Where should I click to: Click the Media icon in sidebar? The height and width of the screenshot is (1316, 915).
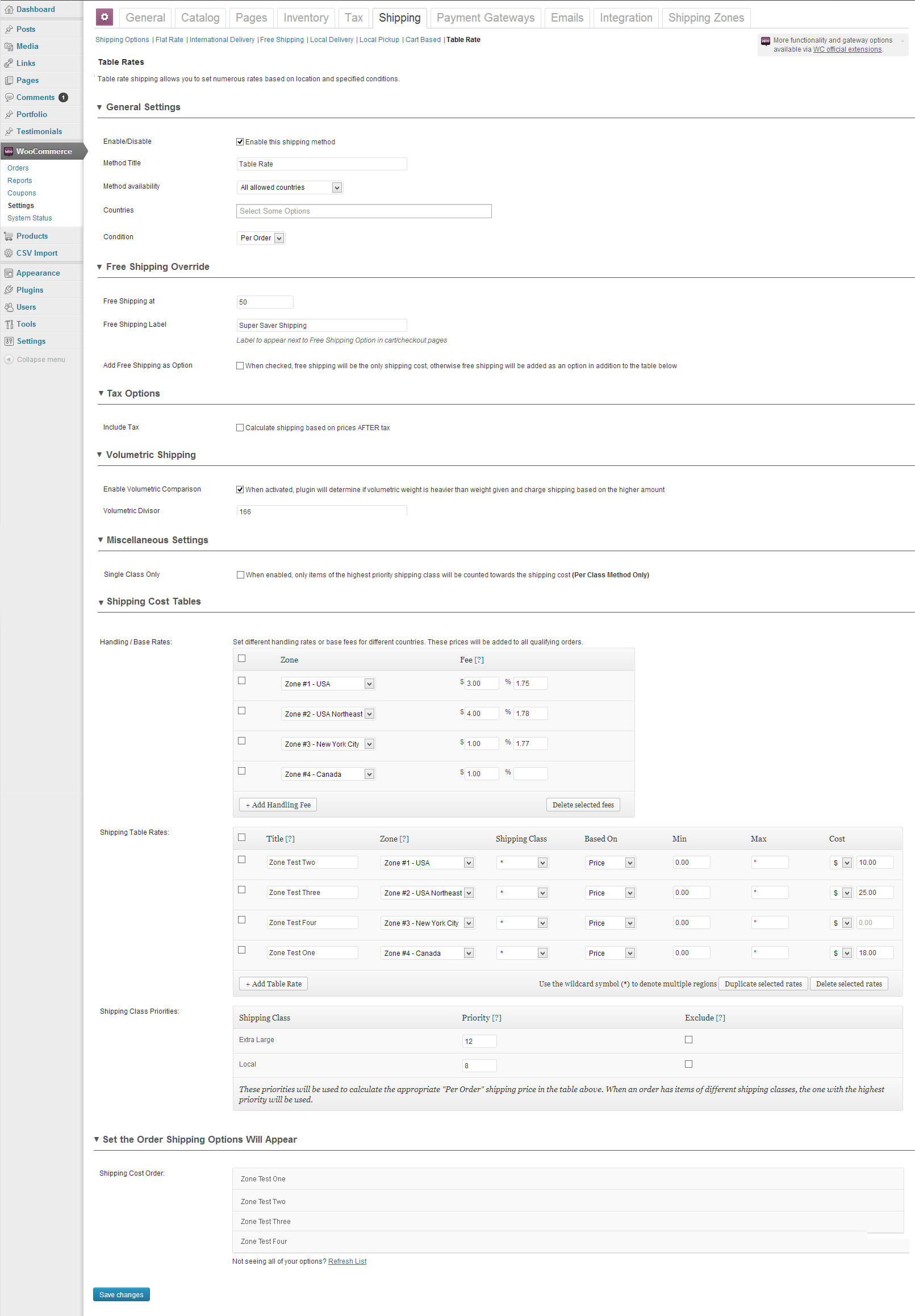pos(9,47)
